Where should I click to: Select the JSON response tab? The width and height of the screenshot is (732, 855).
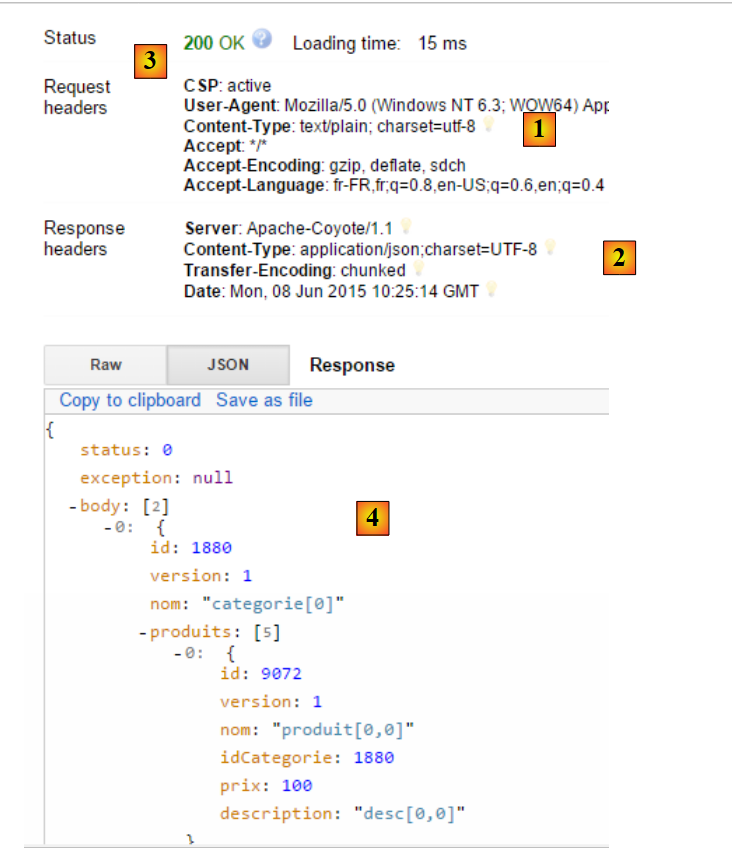click(x=227, y=365)
